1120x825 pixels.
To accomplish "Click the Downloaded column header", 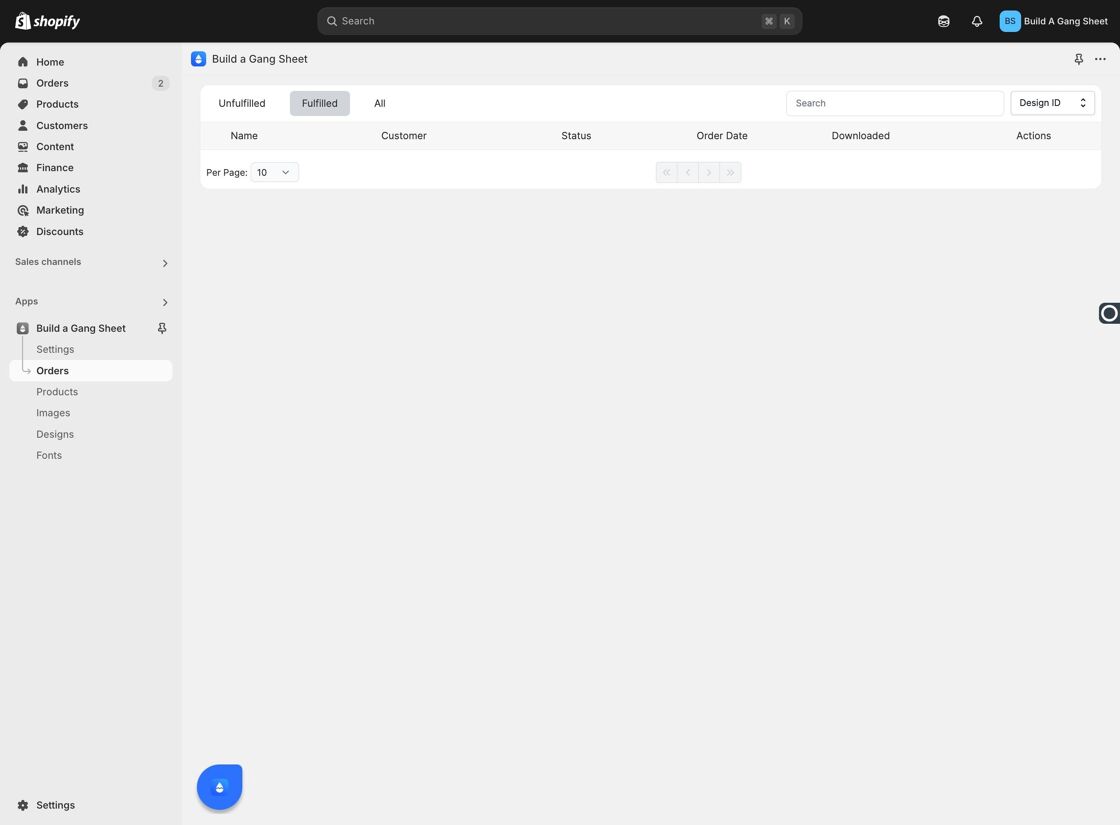I will (x=860, y=136).
